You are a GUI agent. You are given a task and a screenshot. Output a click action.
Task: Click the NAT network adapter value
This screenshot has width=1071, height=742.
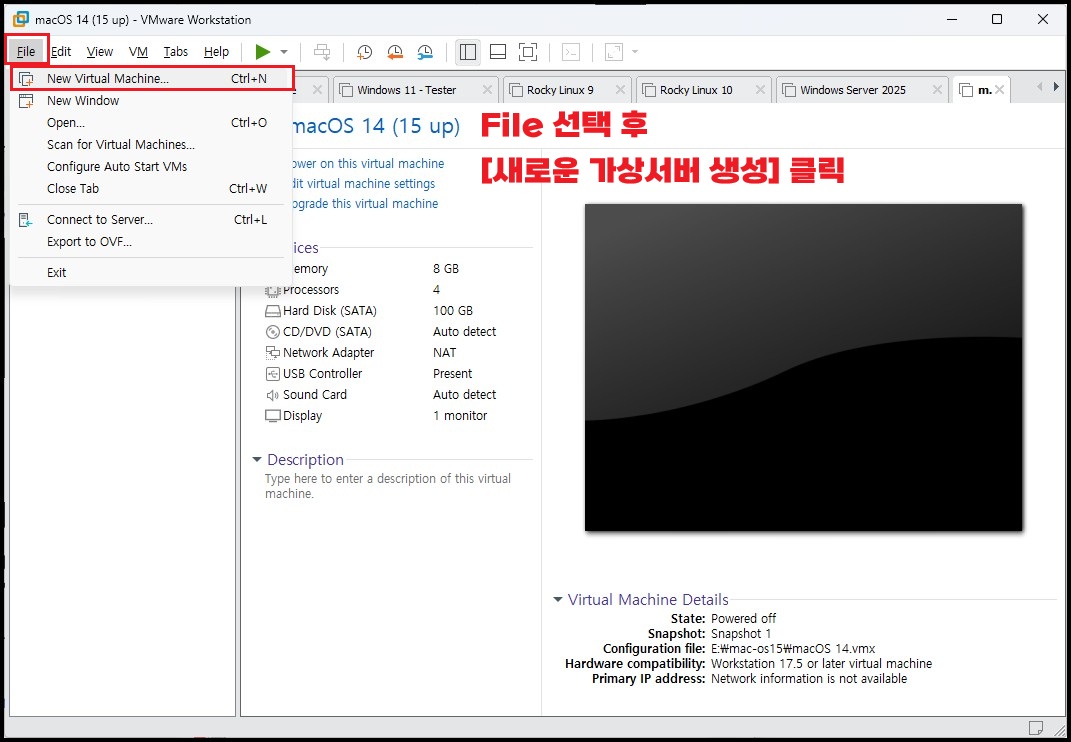(x=445, y=353)
